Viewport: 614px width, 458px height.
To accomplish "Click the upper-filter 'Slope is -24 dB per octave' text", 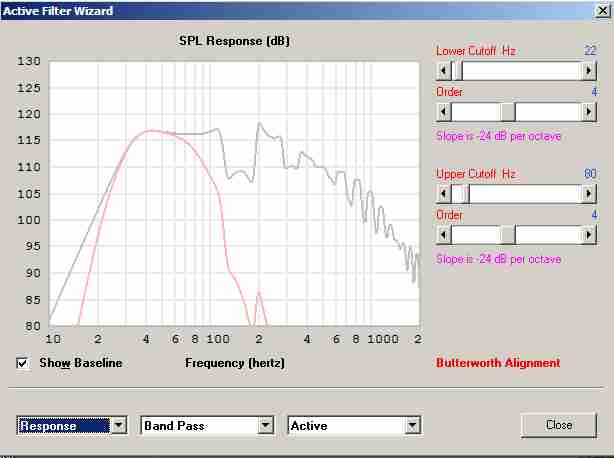I will click(x=498, y=259).
